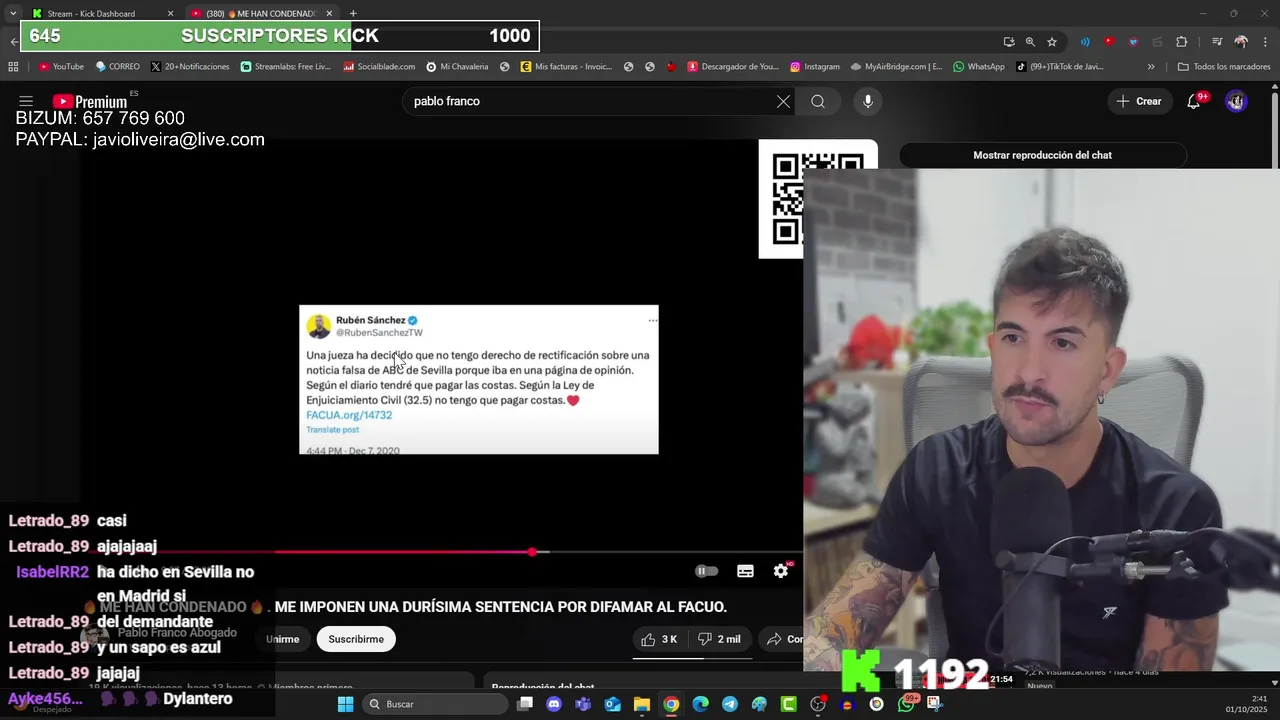The image size is (1280, 720).
Task: Toggle subtitles on the video player
Action: click(745, 571)
